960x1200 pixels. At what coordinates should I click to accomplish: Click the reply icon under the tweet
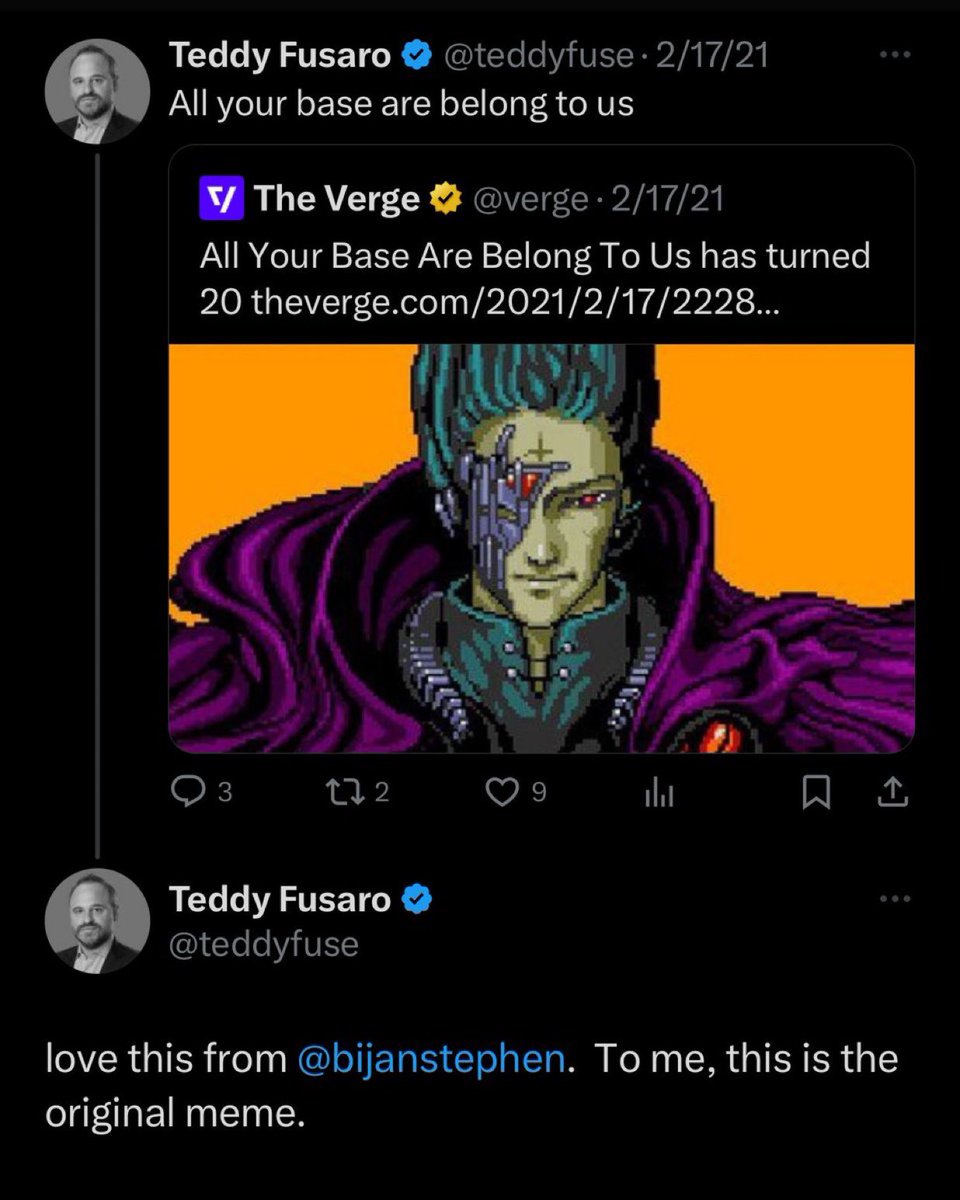(x=187, y=792)
